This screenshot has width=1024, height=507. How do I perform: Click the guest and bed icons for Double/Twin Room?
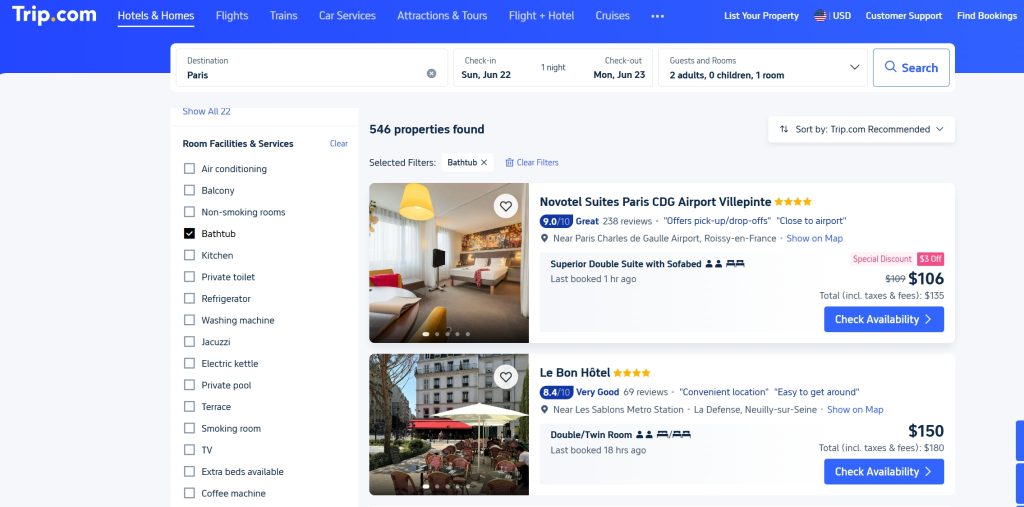pos(664,434)
